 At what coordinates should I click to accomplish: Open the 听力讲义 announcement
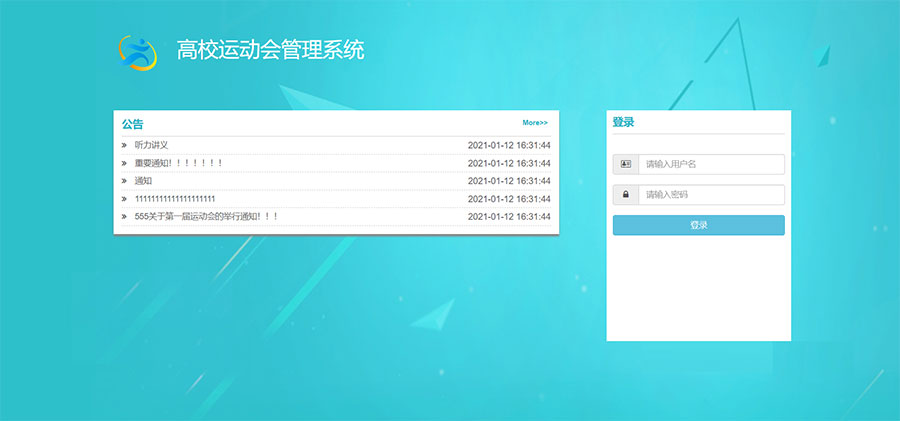(x=152, y=145)
